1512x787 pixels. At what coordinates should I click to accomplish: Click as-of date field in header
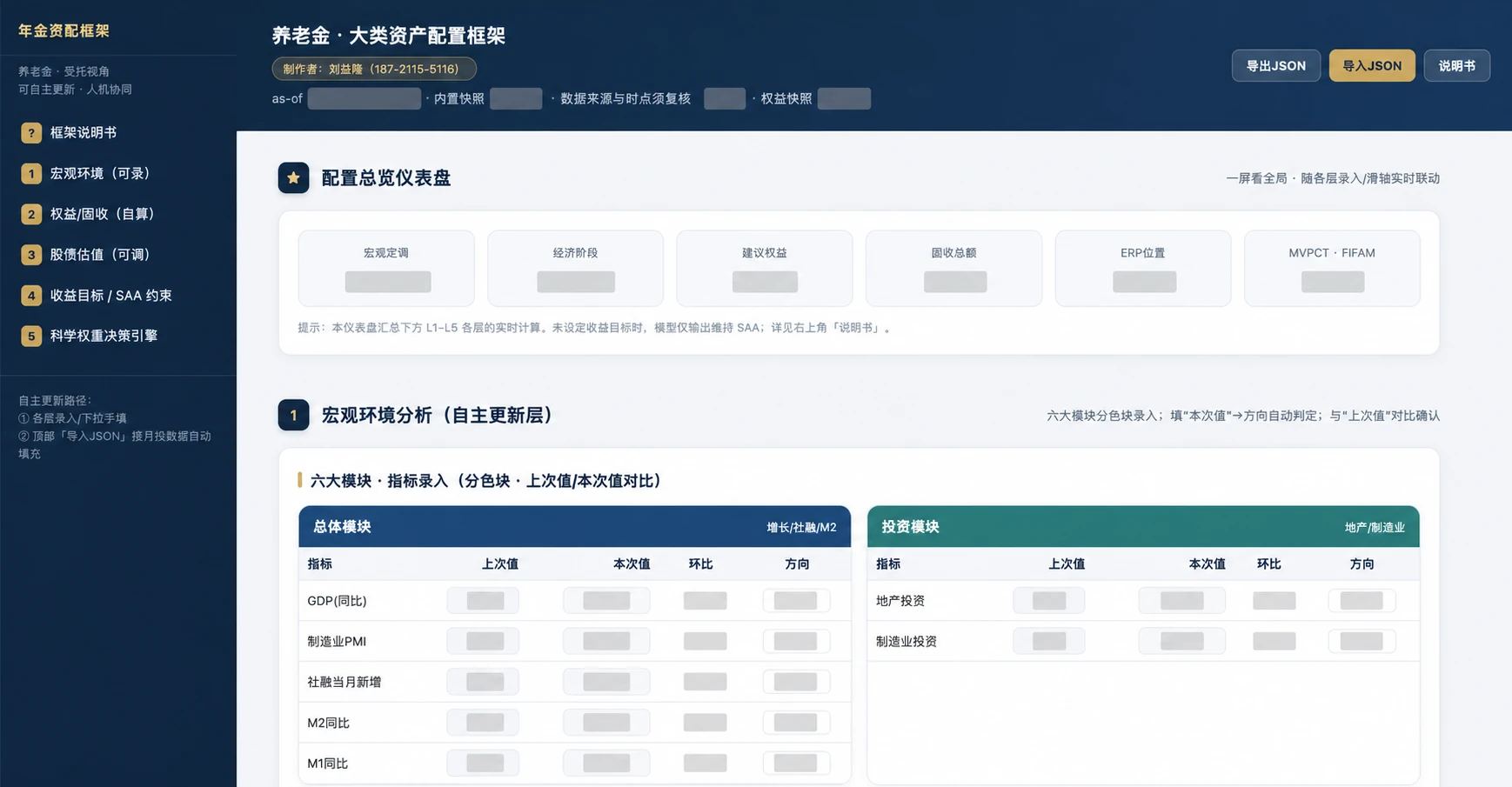(x=364, y=98)
